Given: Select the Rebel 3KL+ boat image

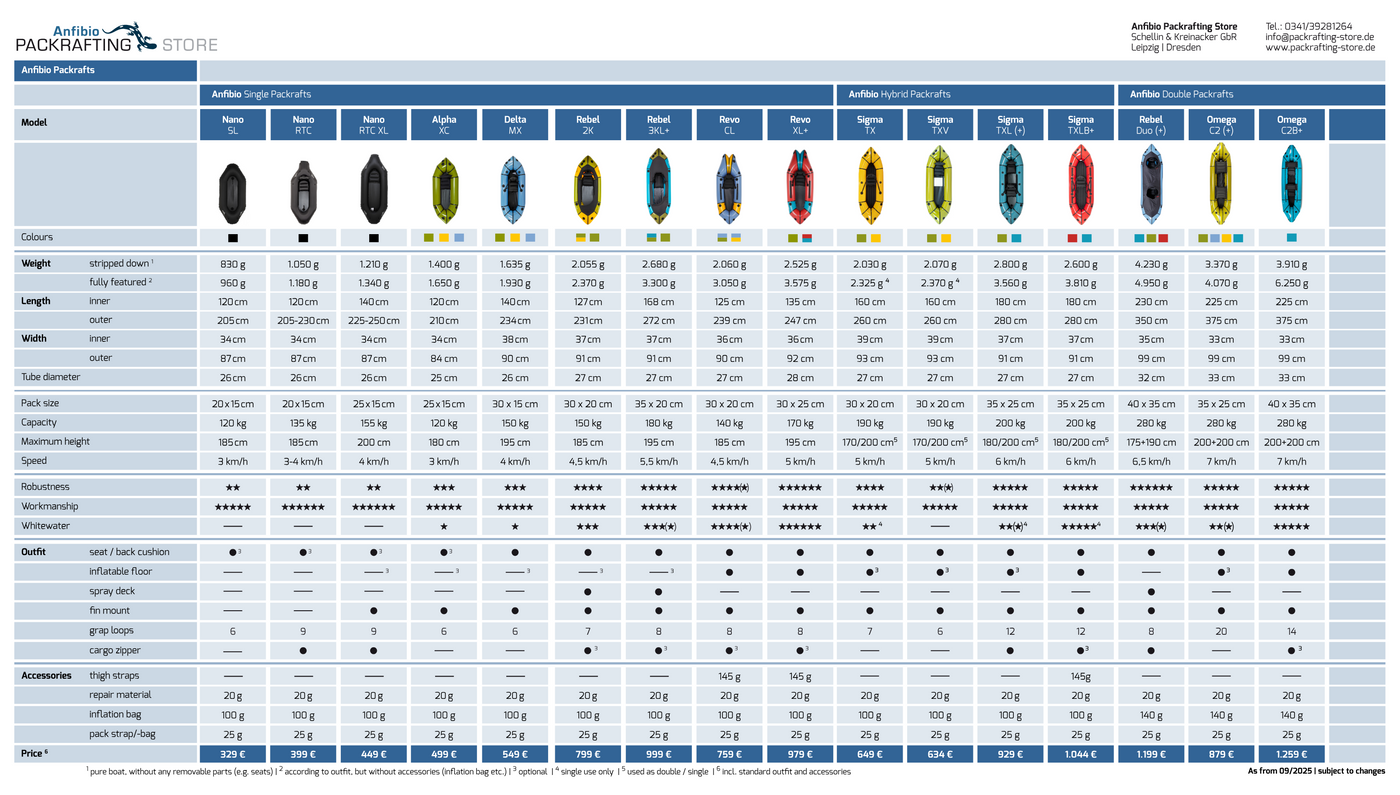Looking at the screenshot, I should [x=658, y=186].
